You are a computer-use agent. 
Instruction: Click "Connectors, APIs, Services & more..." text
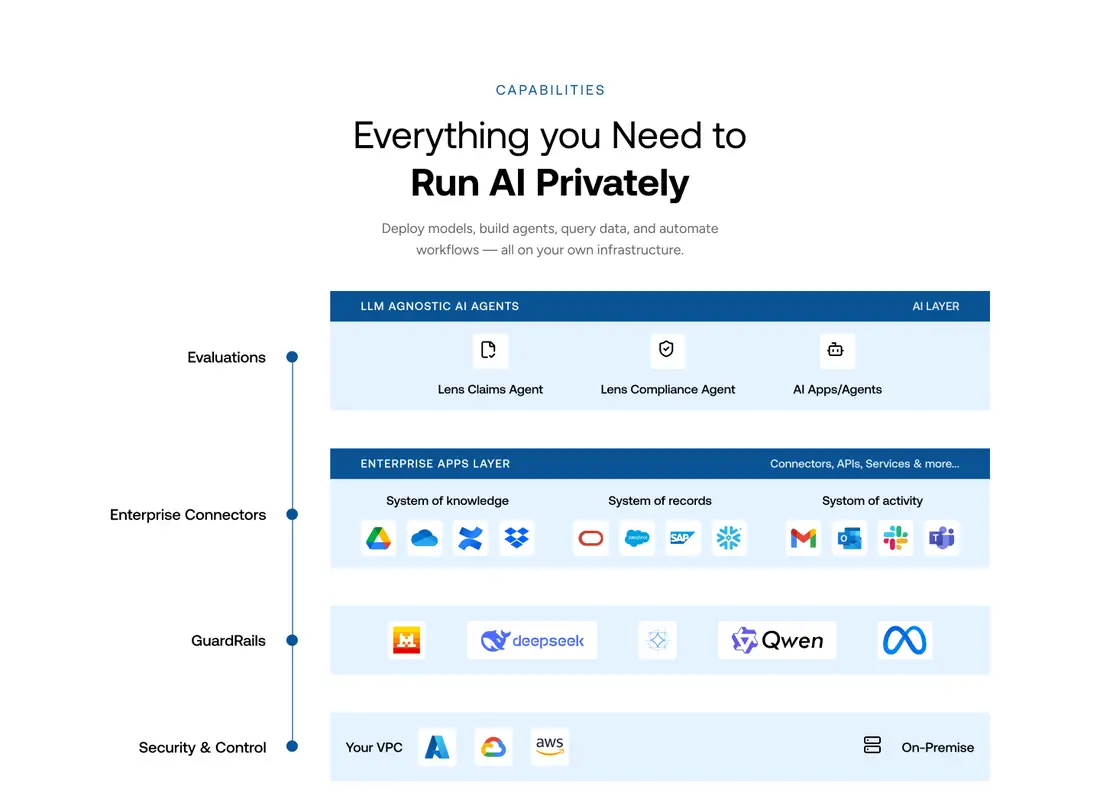click(x=864, y=464)
